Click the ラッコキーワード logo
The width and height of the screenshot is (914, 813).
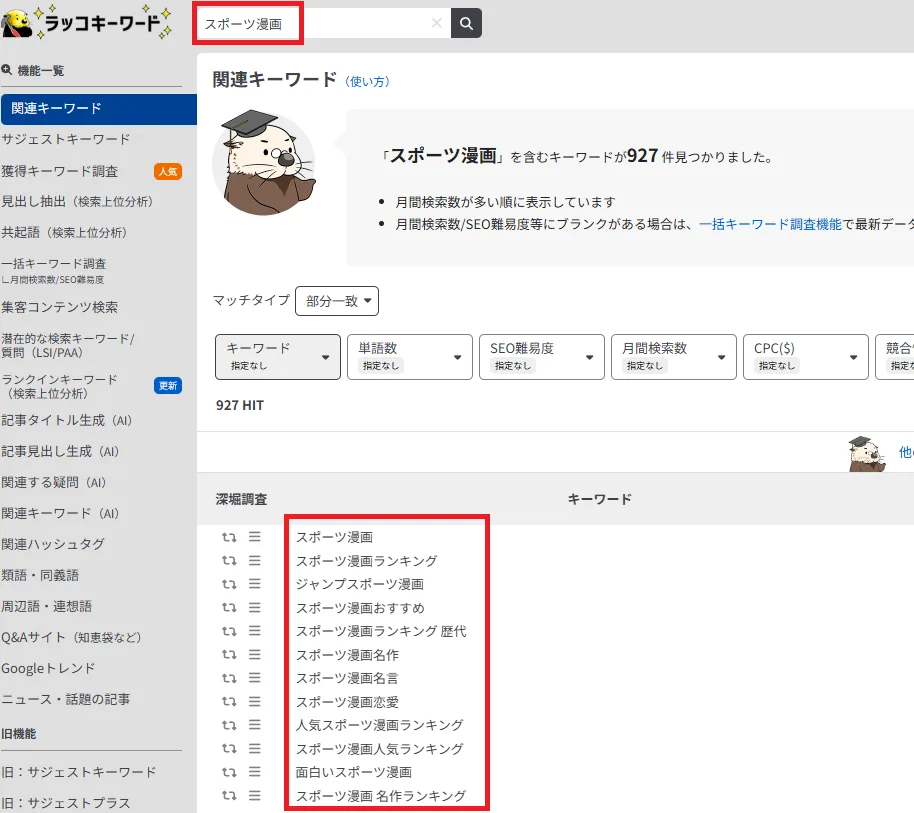click(86, 23)
